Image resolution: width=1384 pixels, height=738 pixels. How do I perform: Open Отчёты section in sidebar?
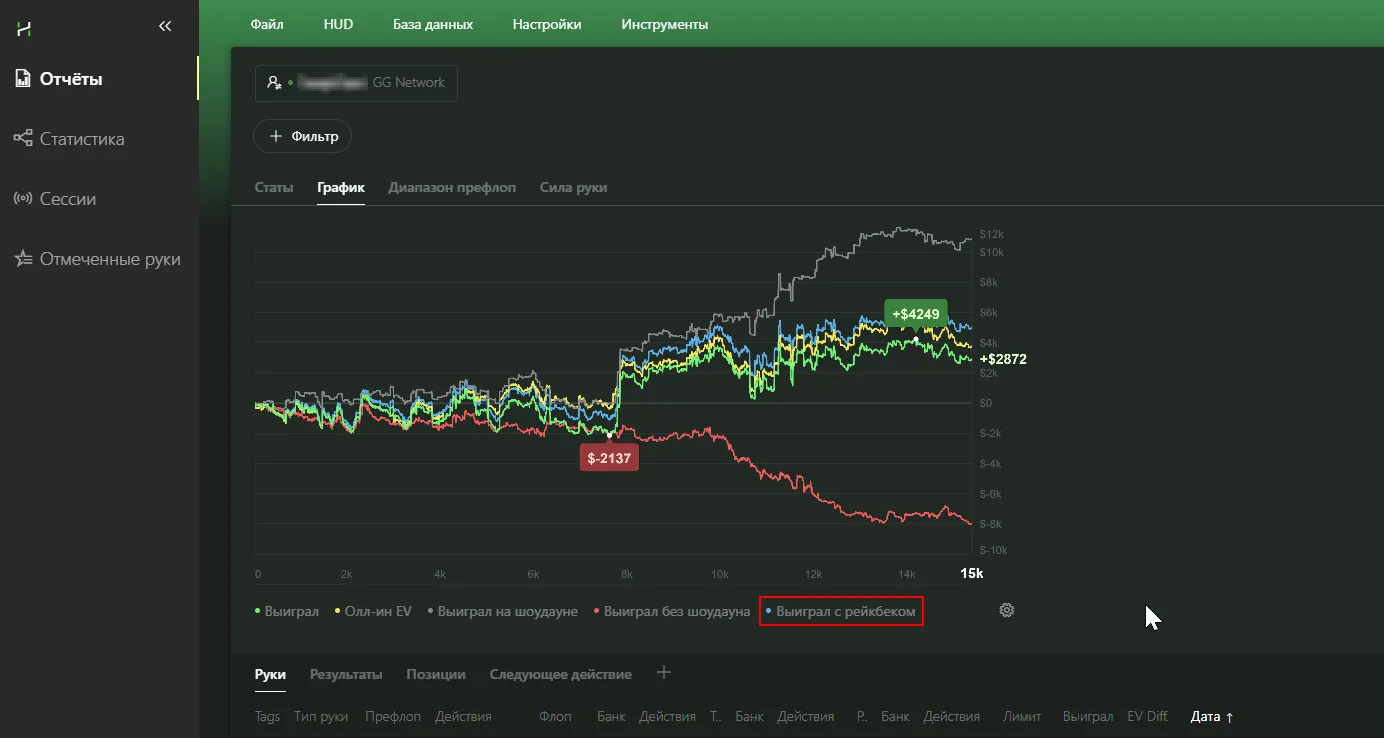click(x=70, y=79)
